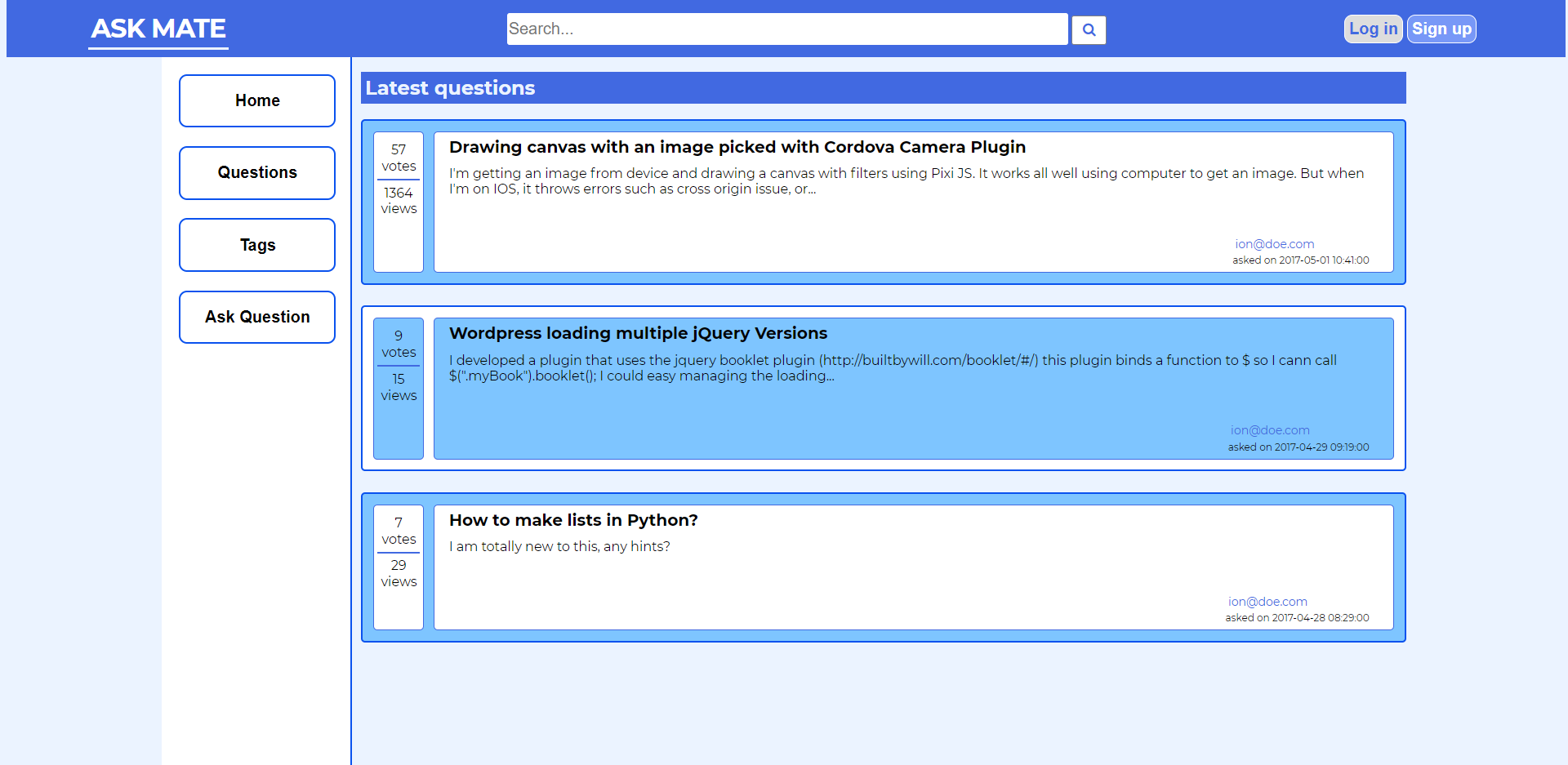The image size is (1568, 765).
Task: Open the Questions section
Action: tap(256, 172)
